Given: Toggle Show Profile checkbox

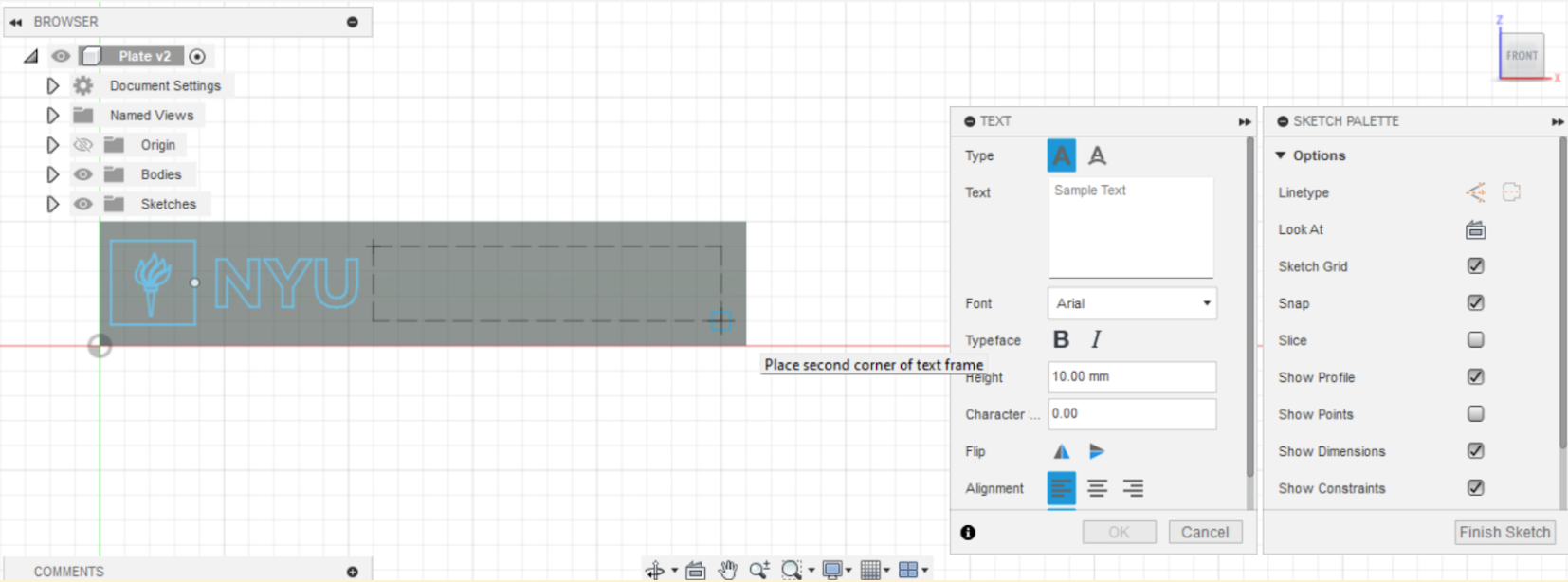Looking at the screenshot, I should pyautogui.click(x=1475, y=376).
